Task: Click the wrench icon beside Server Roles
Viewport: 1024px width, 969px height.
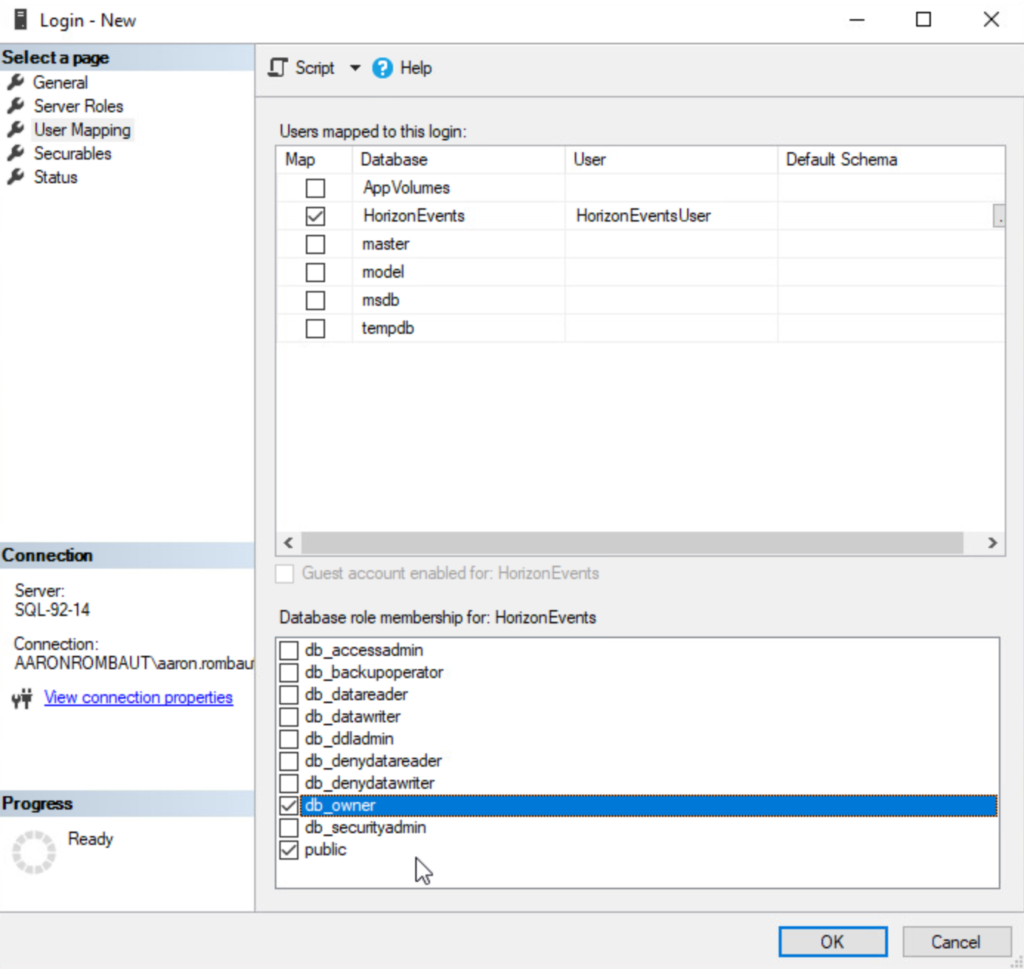Action: [15, 106]
